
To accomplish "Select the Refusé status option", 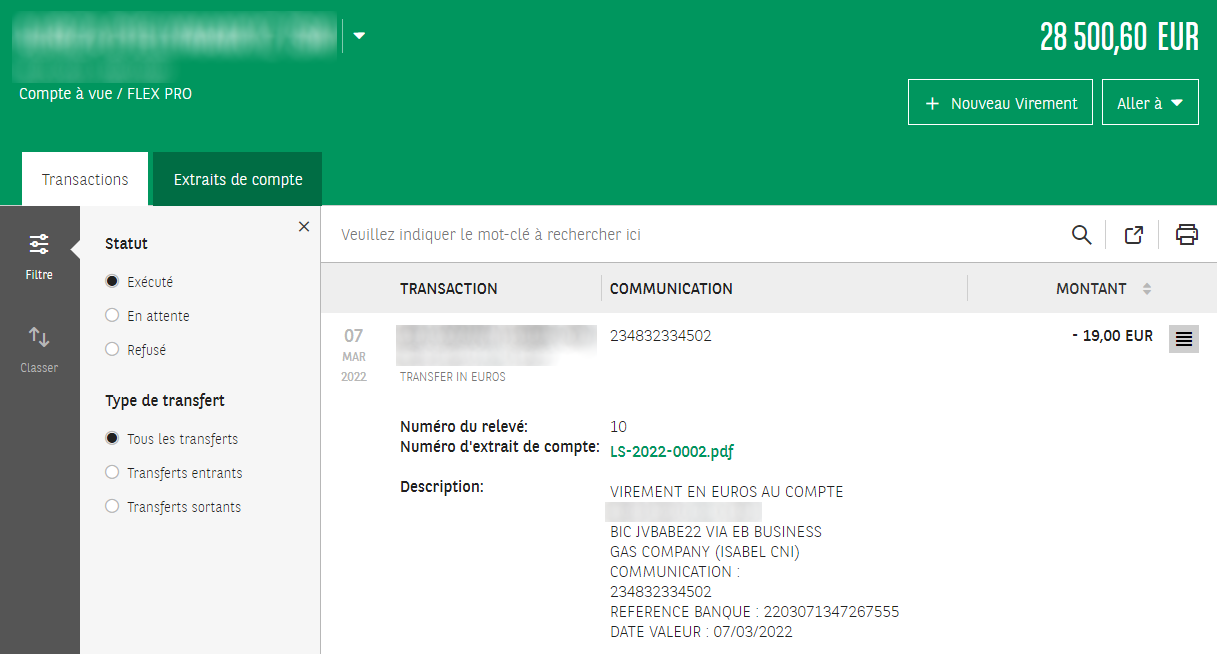I will [113, 350].
